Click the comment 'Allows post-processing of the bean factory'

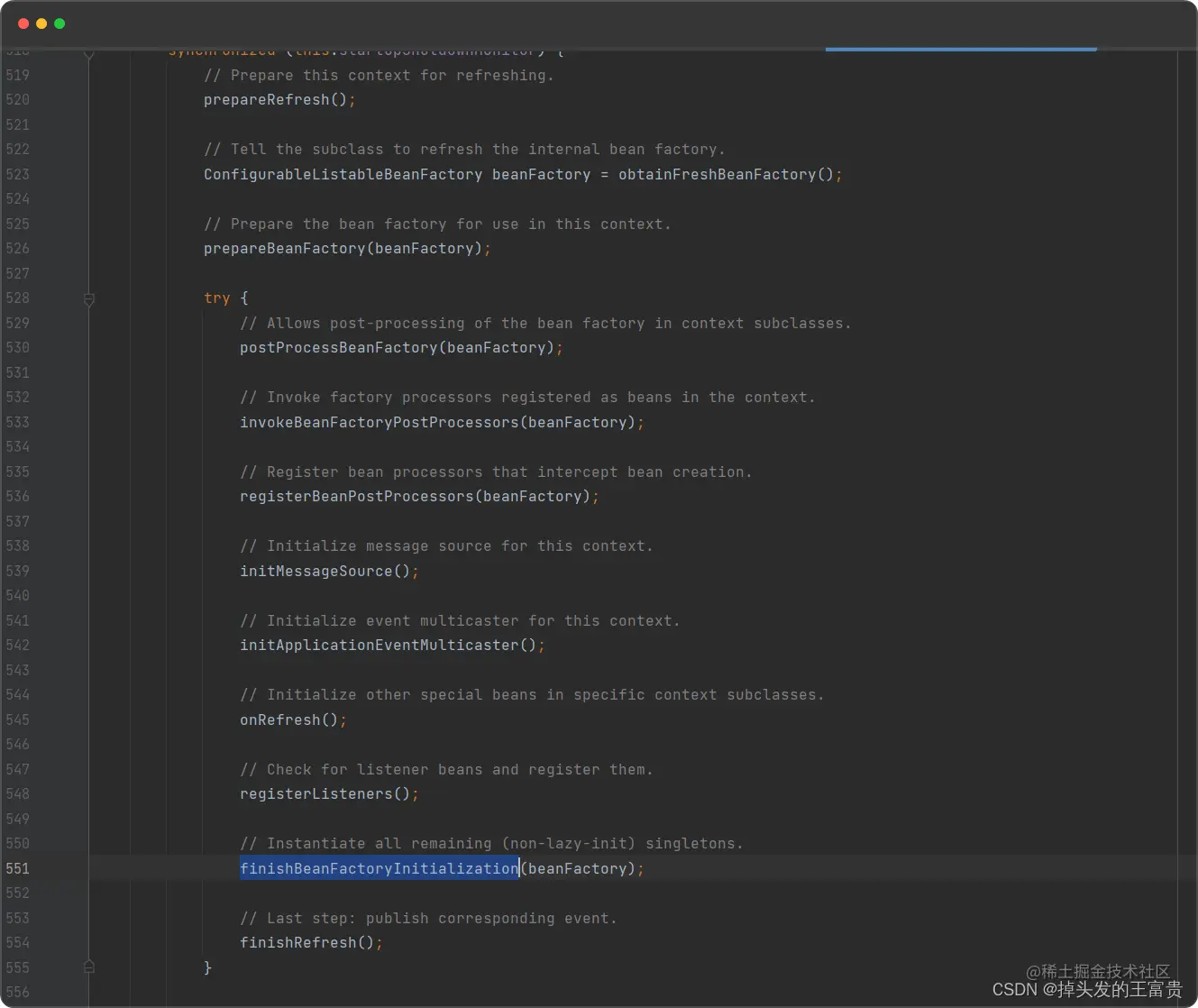[545, 324]
